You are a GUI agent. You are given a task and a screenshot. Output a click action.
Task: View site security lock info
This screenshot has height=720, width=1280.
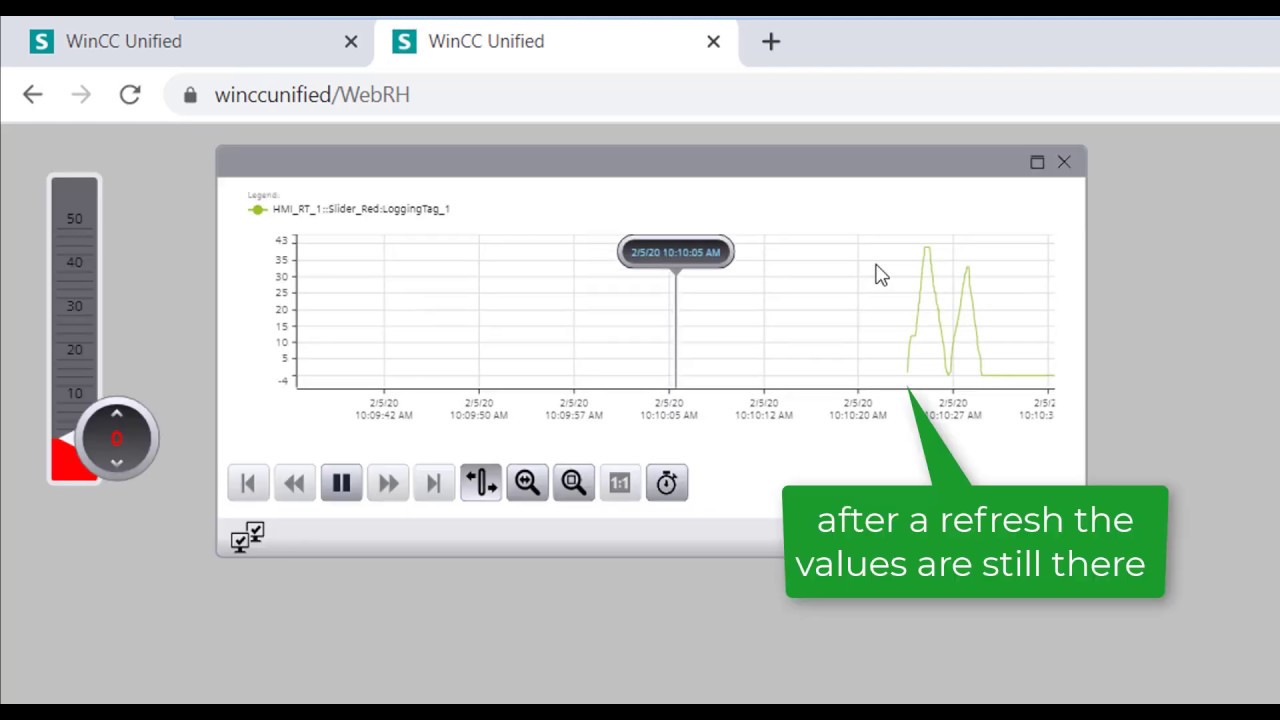pos(190,95)
